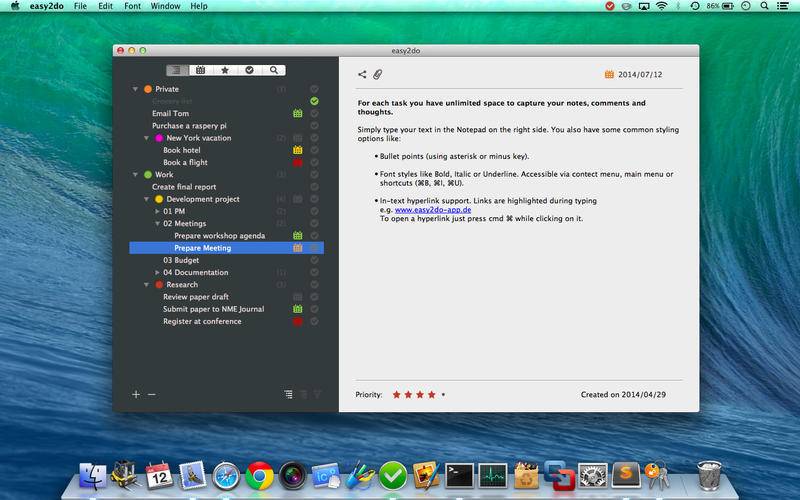Complete the Review paper draft task
This screenshot has width=800, height=500.
[315, 297]
